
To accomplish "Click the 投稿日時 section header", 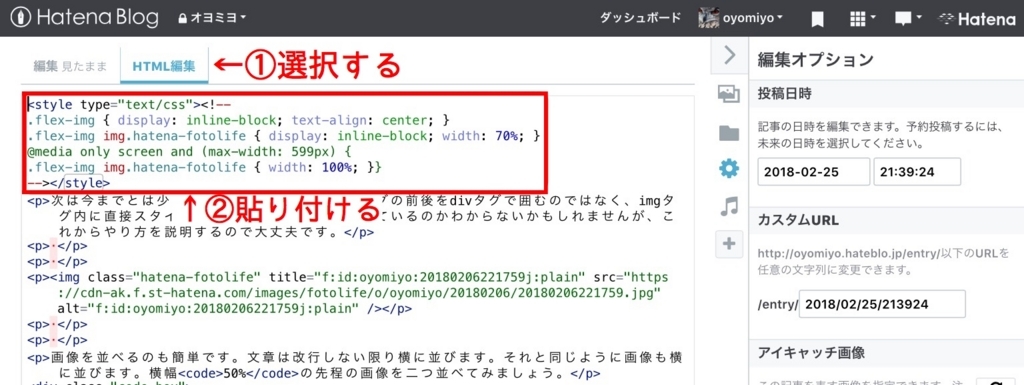I will click(x=784, y=94).
